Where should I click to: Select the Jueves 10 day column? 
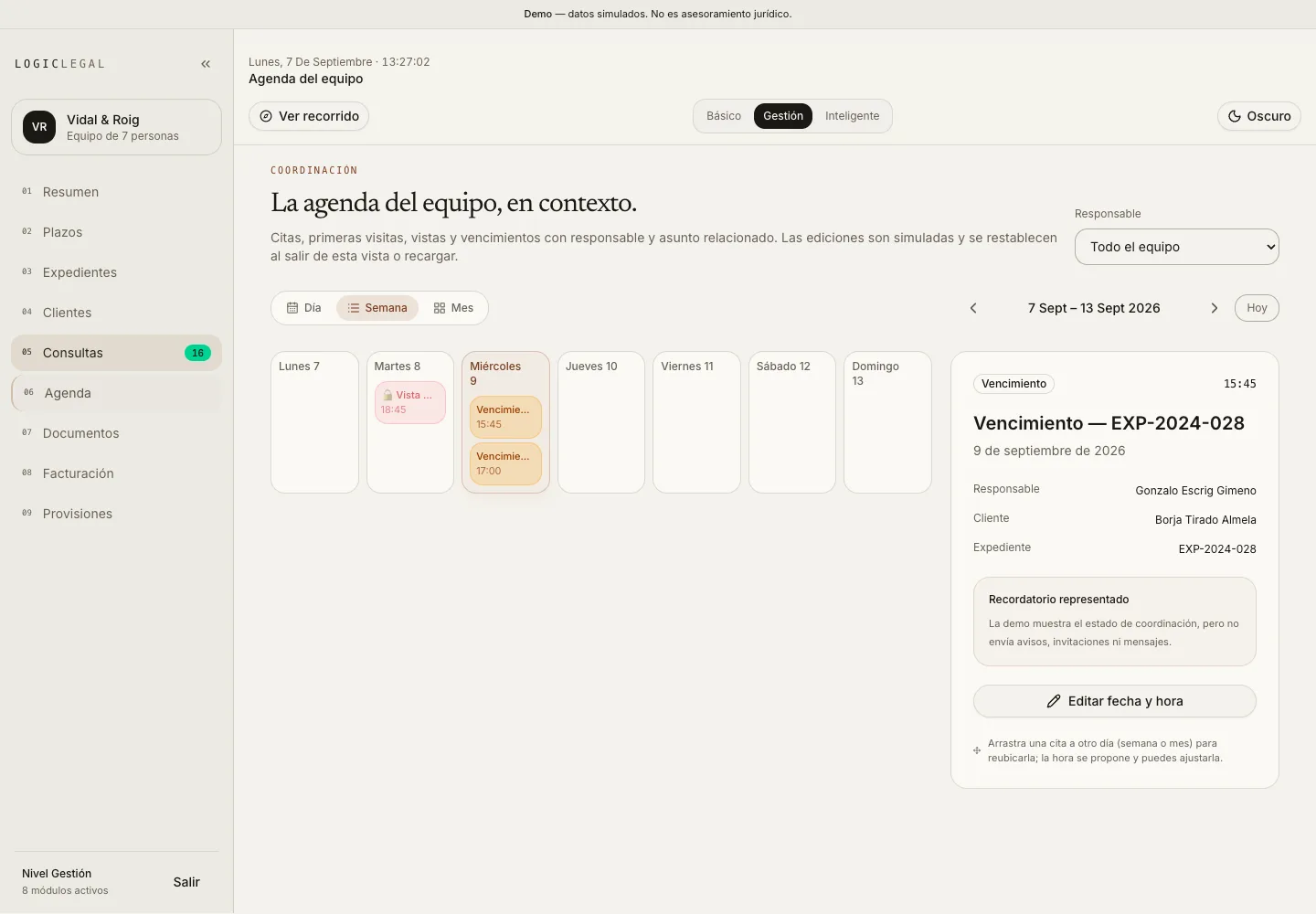[x=601, y=422]
